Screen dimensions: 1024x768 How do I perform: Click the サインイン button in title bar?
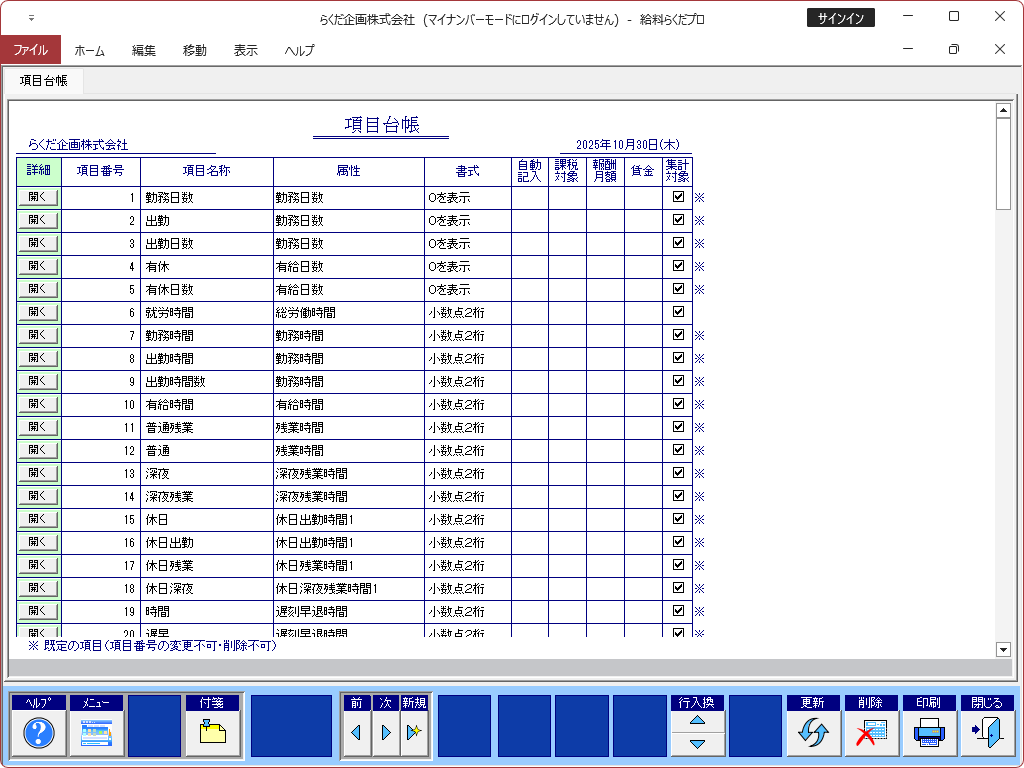[840, 18]
